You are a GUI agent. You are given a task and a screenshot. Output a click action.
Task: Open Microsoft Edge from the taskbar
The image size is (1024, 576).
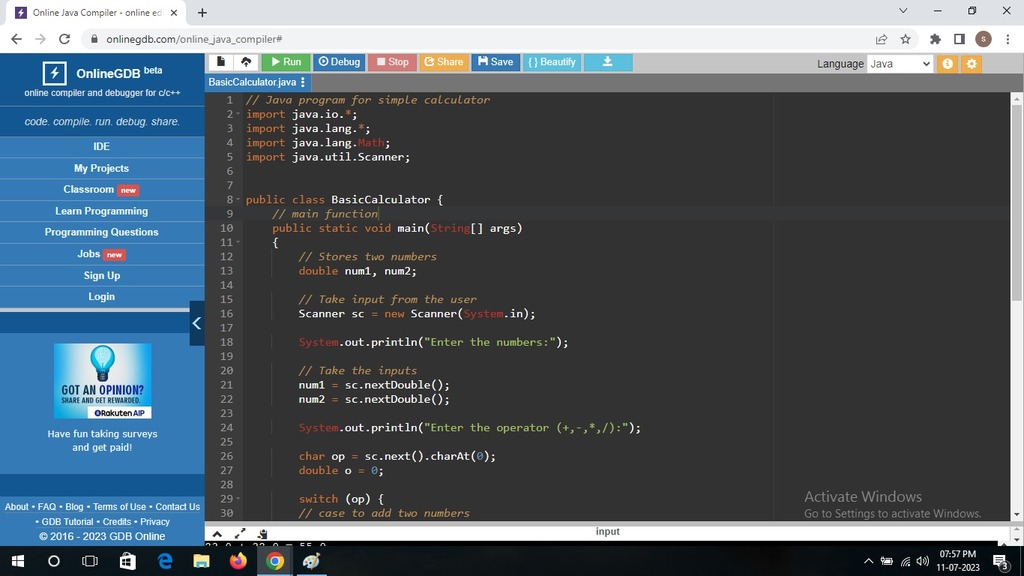165,561
